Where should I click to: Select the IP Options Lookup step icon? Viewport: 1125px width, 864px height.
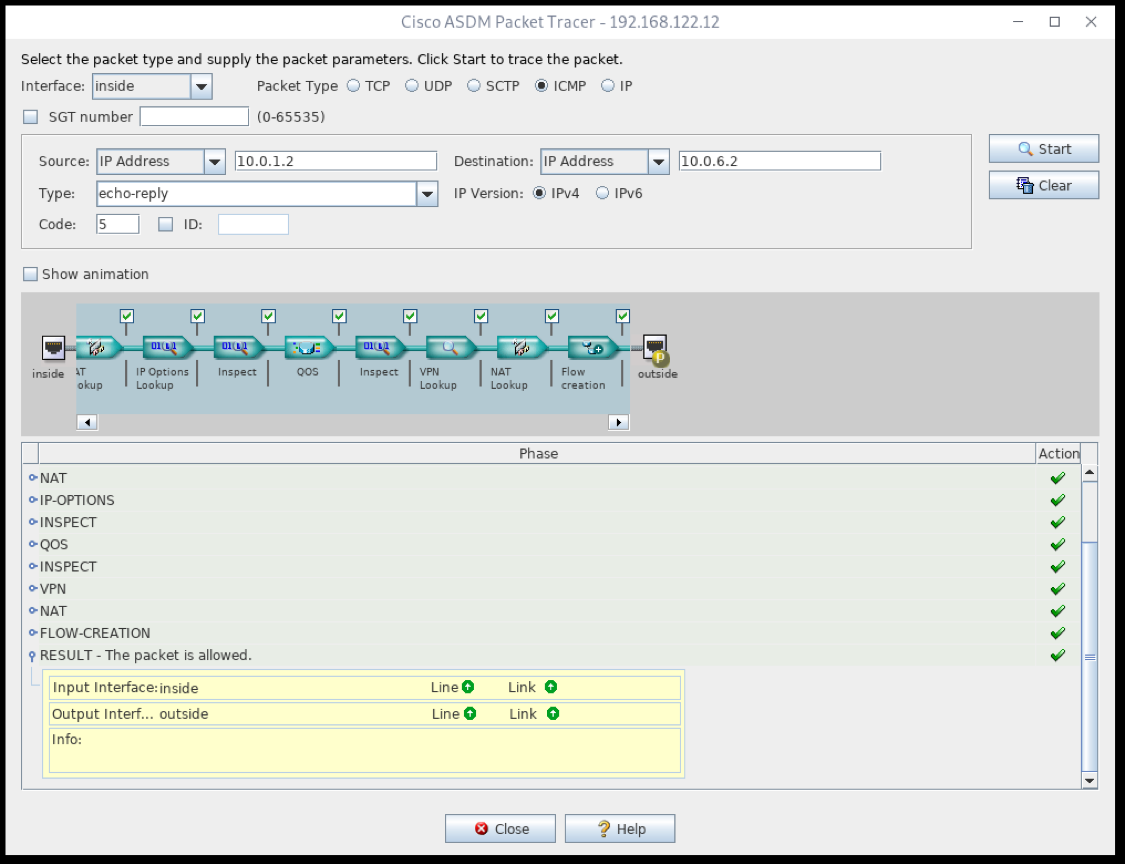pos(162,348)
